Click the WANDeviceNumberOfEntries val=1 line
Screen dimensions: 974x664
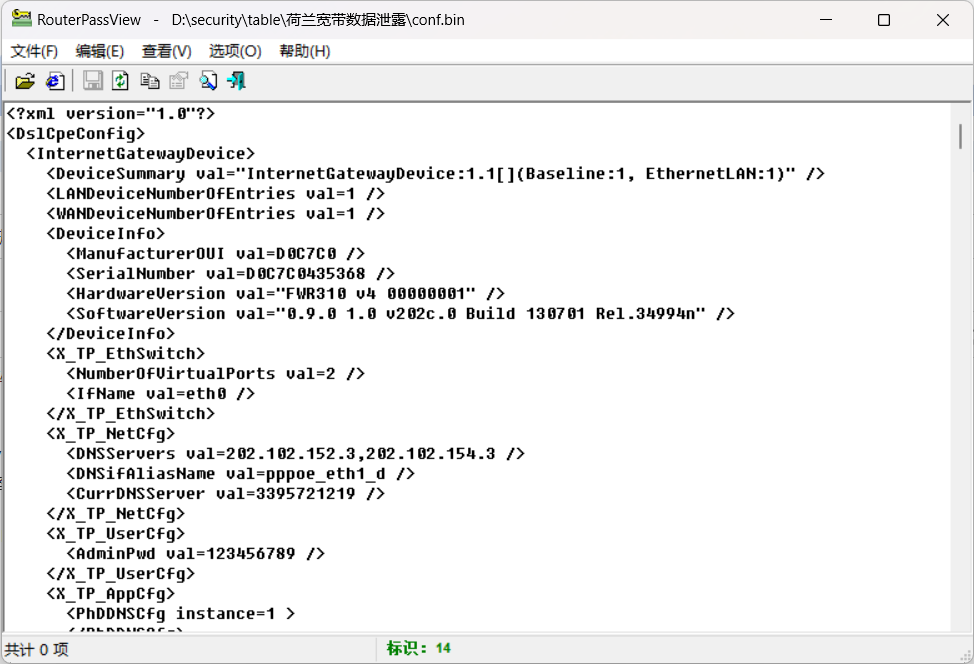pos(216,213)
